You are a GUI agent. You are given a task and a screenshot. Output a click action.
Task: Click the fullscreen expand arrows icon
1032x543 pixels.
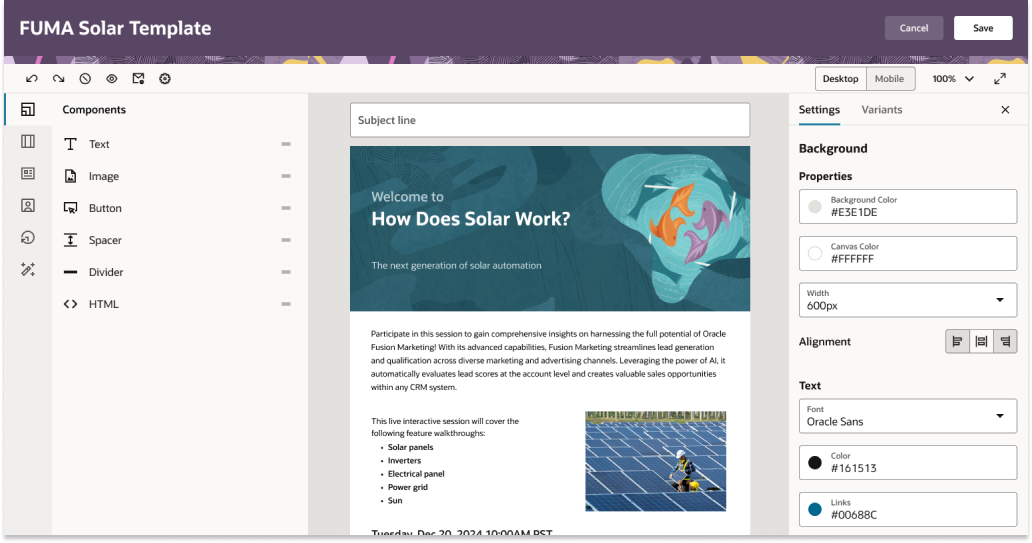point(999,78)
